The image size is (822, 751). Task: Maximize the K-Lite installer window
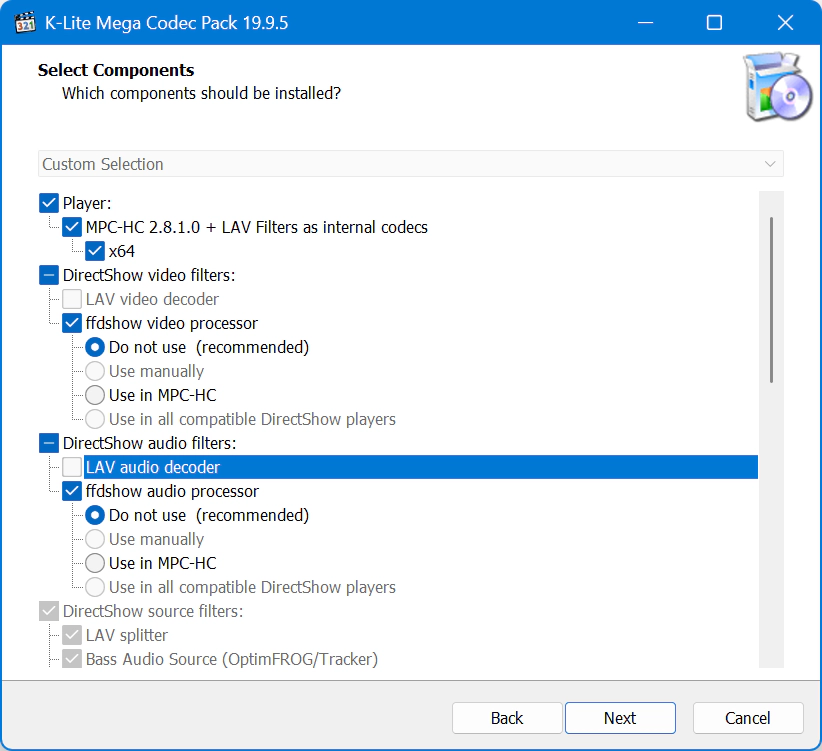(714, 23)
